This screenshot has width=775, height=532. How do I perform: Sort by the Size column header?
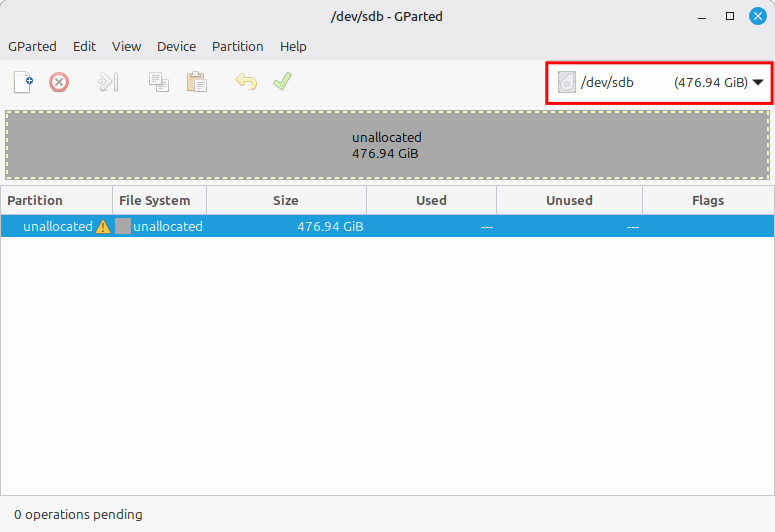pos(286,200)
